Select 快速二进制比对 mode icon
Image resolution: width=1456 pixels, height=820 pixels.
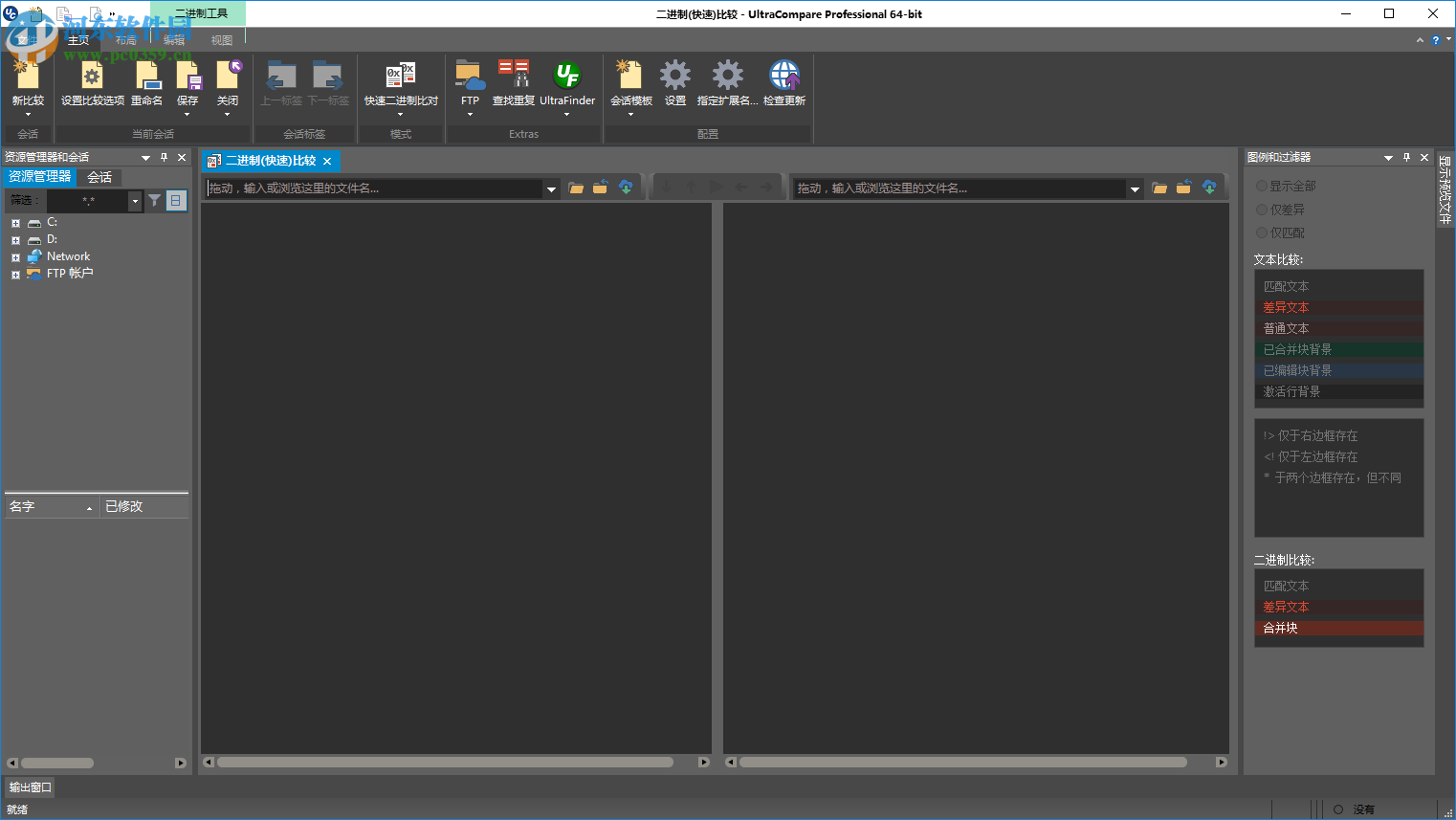401,77
